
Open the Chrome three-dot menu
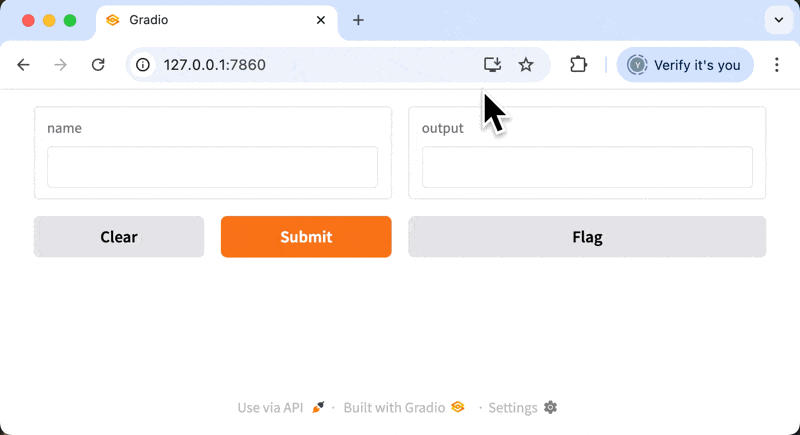pos(777,65)
